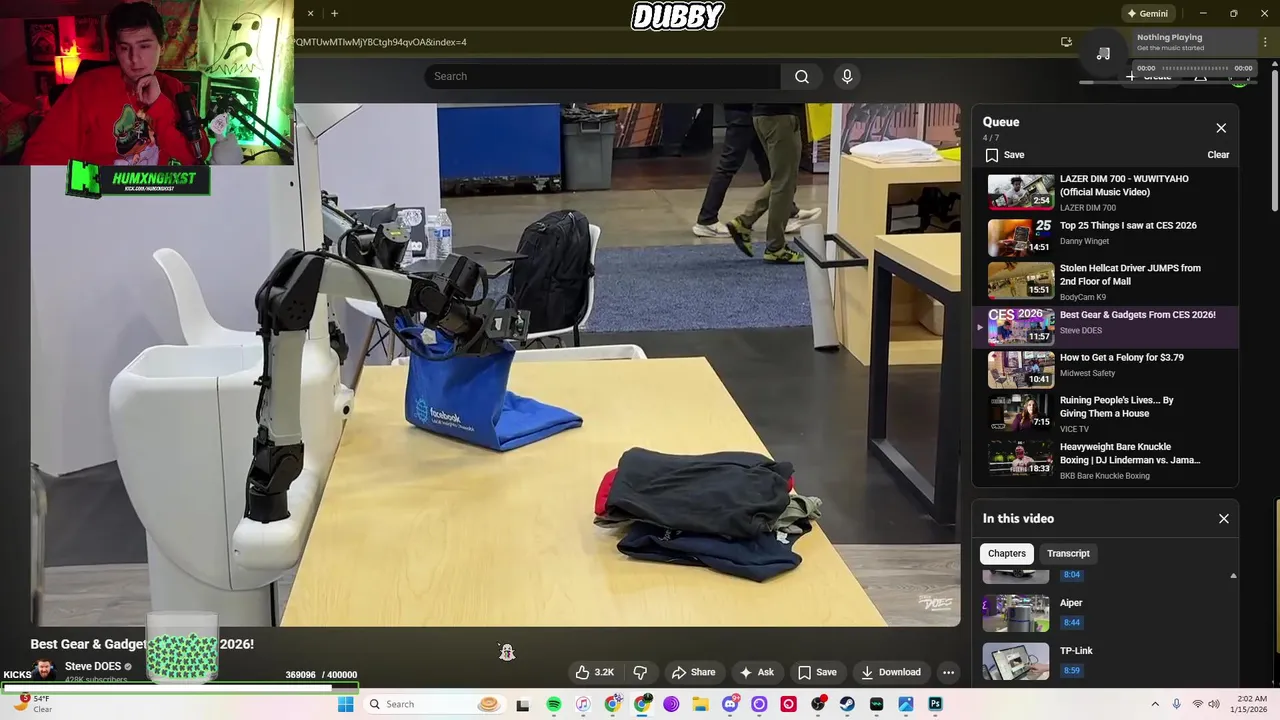Switch to the Transcript tab

tap(1068, 553)
